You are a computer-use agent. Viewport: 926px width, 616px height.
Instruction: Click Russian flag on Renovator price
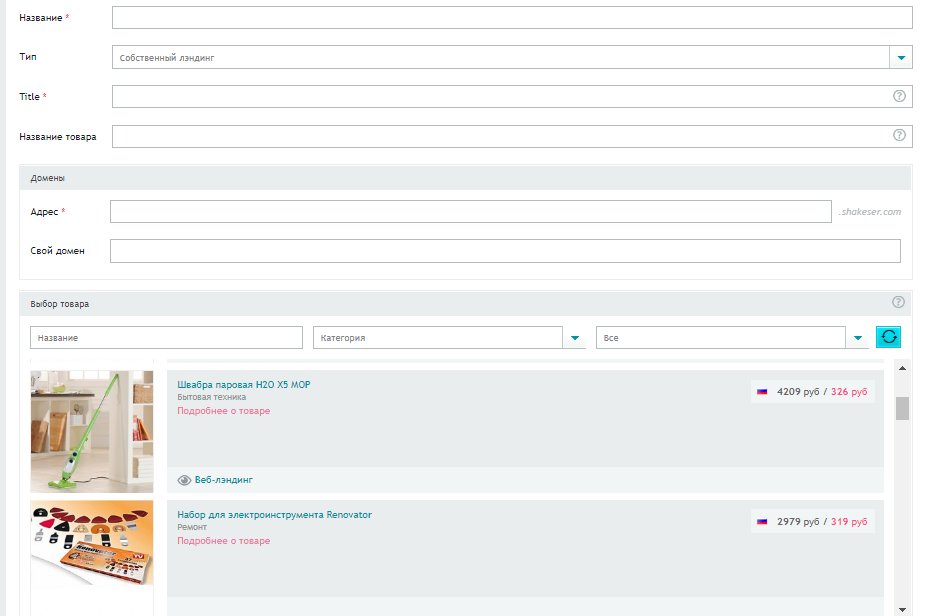762,522
